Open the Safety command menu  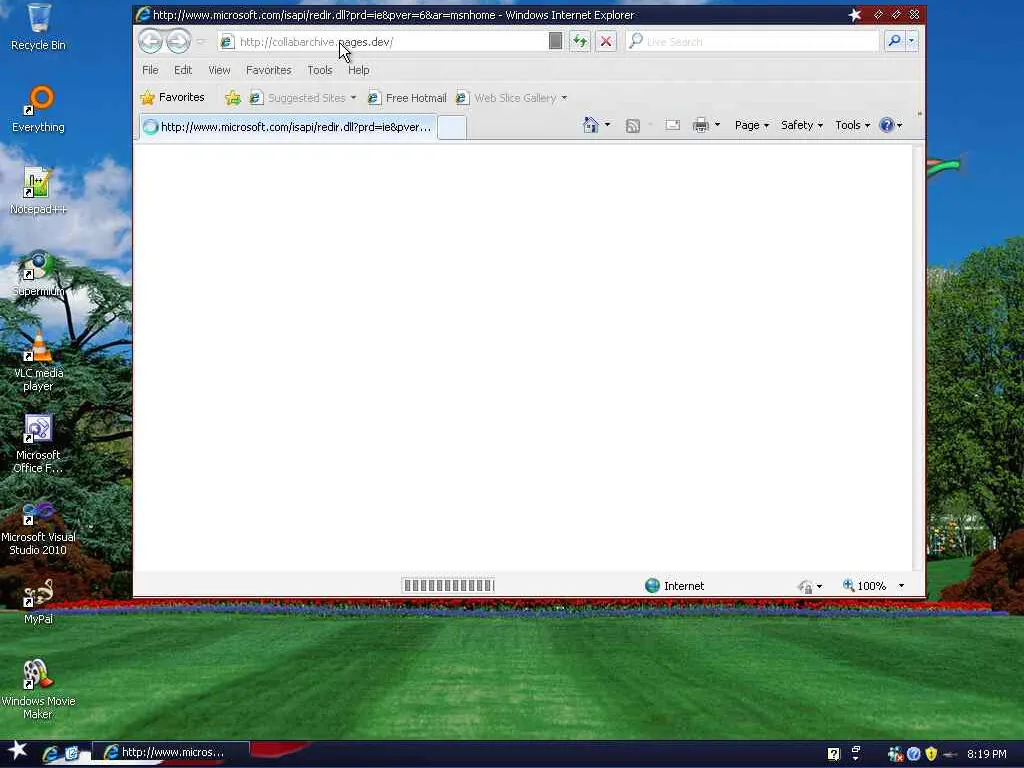(801, 125)
